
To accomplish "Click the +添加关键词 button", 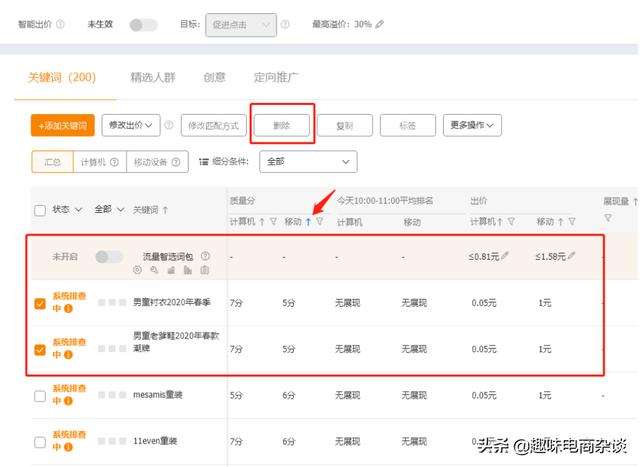I will tap(63, 125).
